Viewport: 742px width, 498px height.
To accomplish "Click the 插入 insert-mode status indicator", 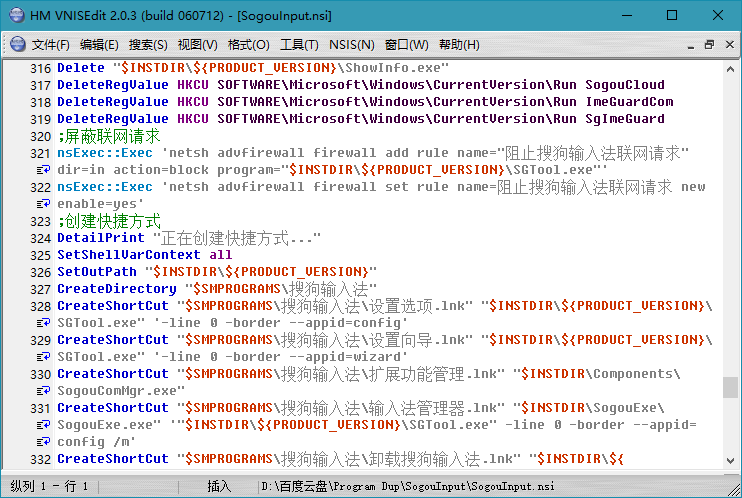I will point(219,486).
